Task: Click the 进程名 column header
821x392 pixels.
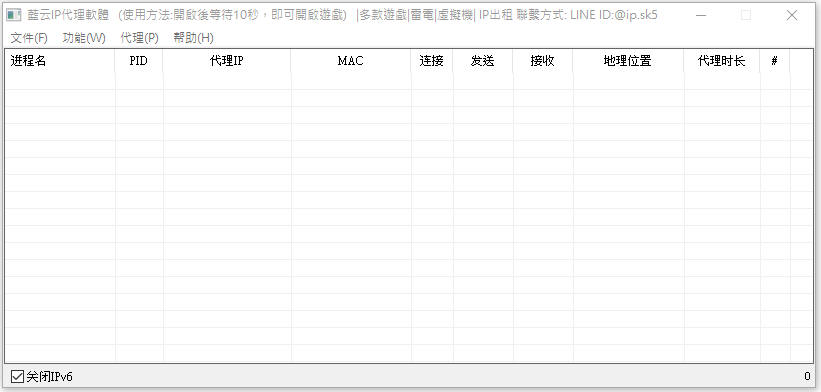Action: [x=60, y=61]
